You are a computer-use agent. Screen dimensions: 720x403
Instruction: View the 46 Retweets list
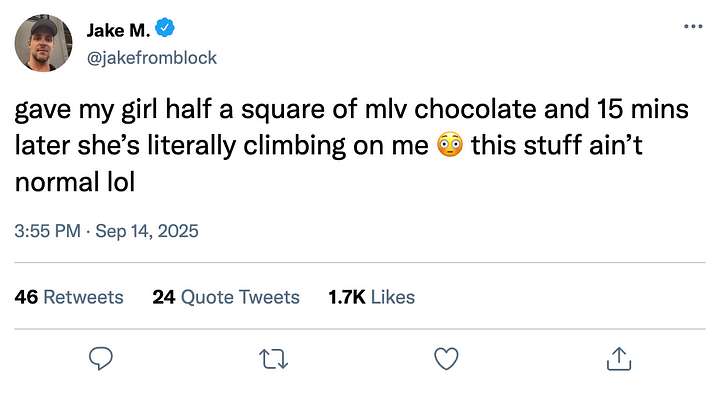click(70, 297)
